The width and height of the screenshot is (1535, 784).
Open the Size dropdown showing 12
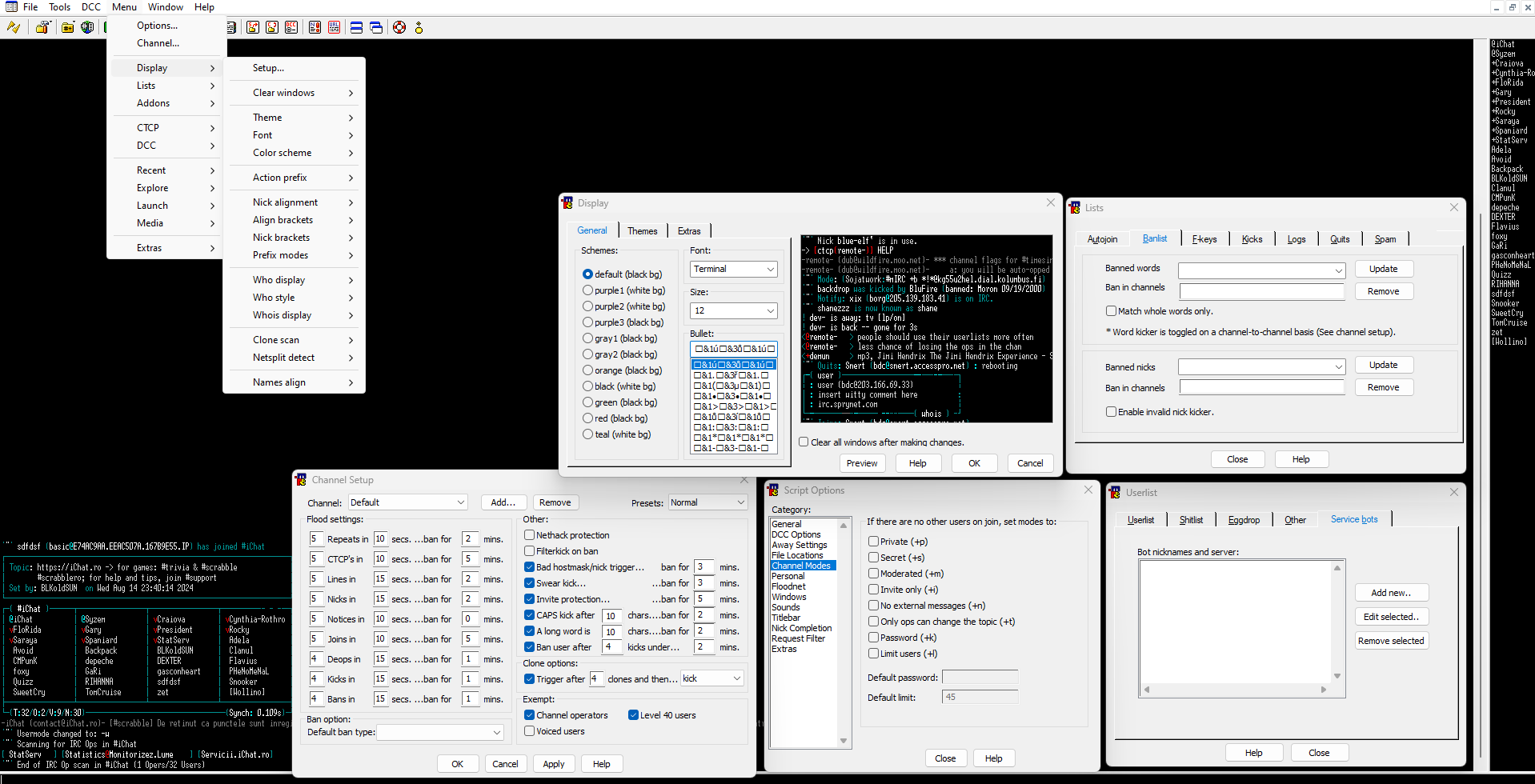(x=734, y=310)
